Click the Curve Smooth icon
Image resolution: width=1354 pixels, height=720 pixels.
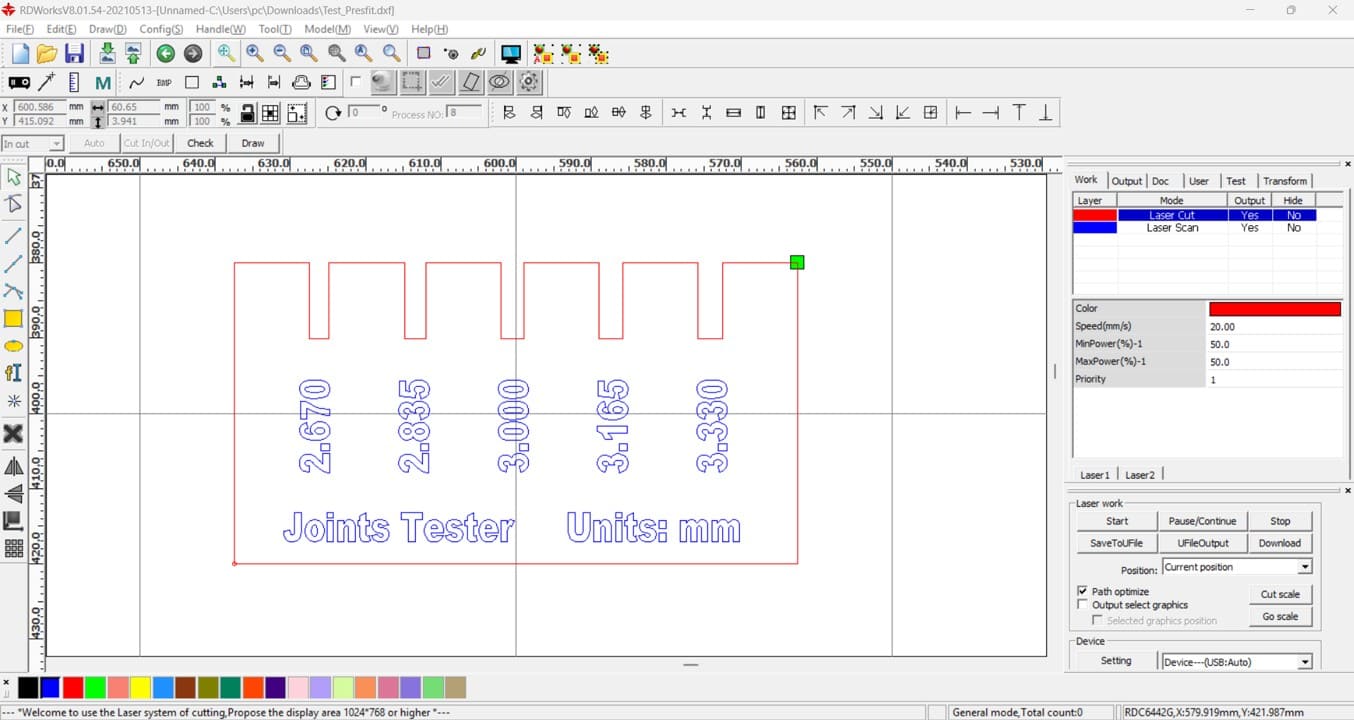(x=136, y=82)
